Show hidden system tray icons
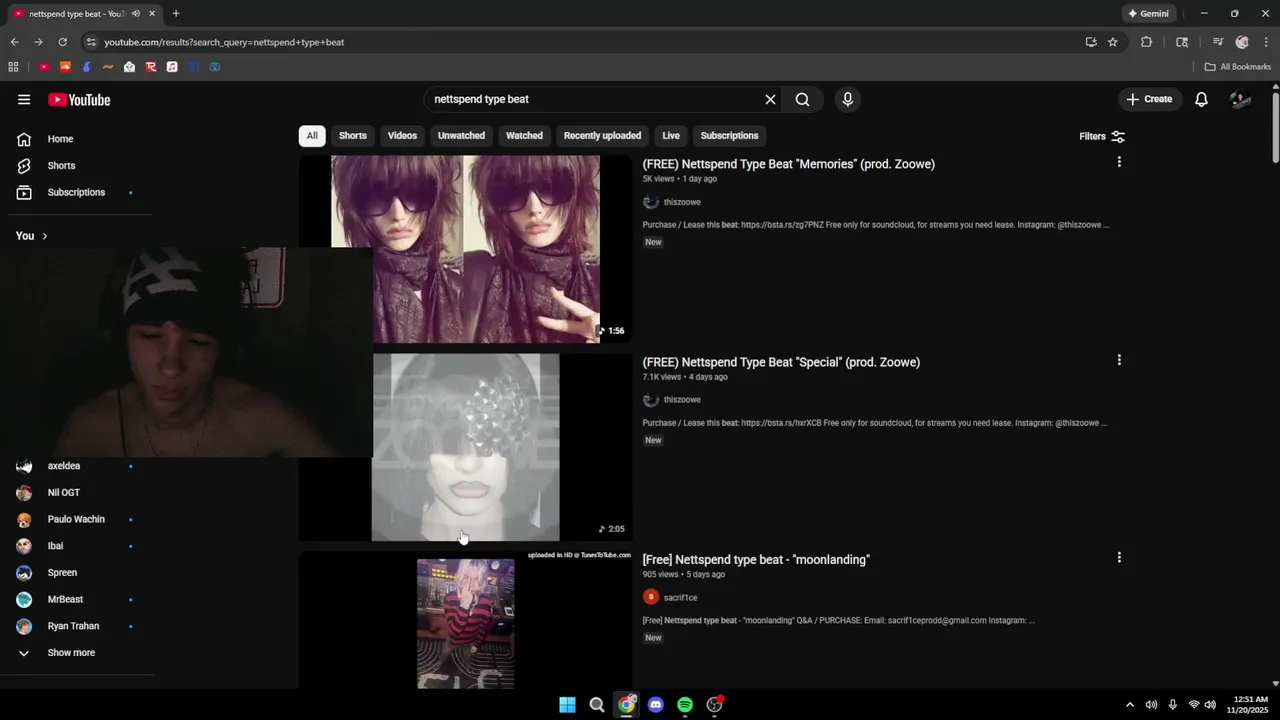The image size is (1280, 720). click(x=1130, y=705)
